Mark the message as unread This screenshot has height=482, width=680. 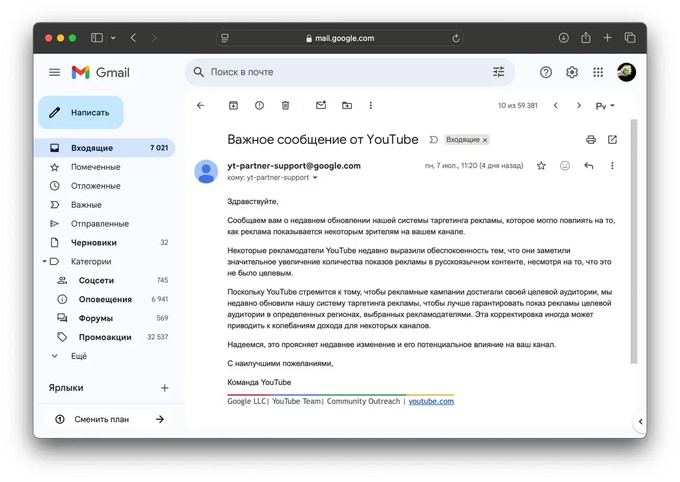pos(321,105)
